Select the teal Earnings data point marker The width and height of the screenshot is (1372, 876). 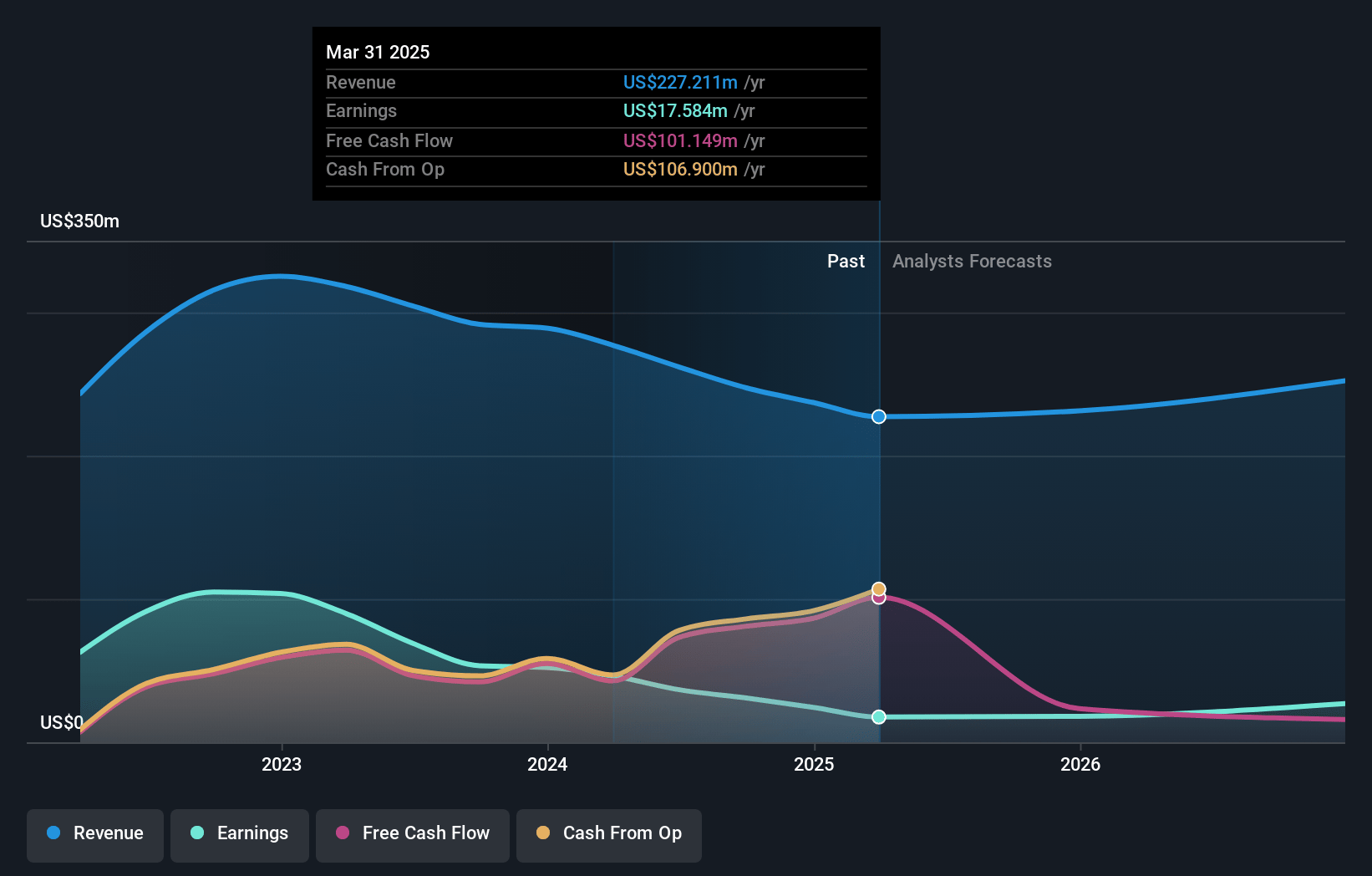pos(879,717)
